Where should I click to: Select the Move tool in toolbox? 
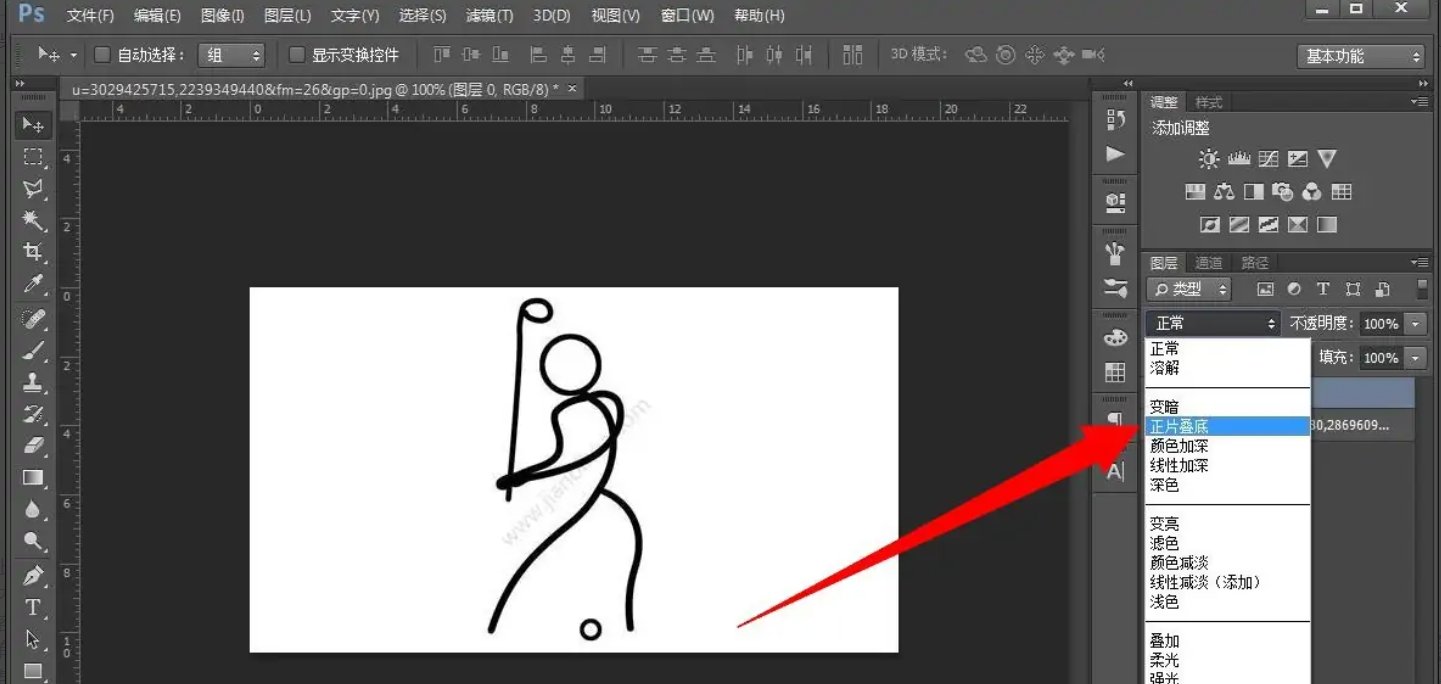33,125
